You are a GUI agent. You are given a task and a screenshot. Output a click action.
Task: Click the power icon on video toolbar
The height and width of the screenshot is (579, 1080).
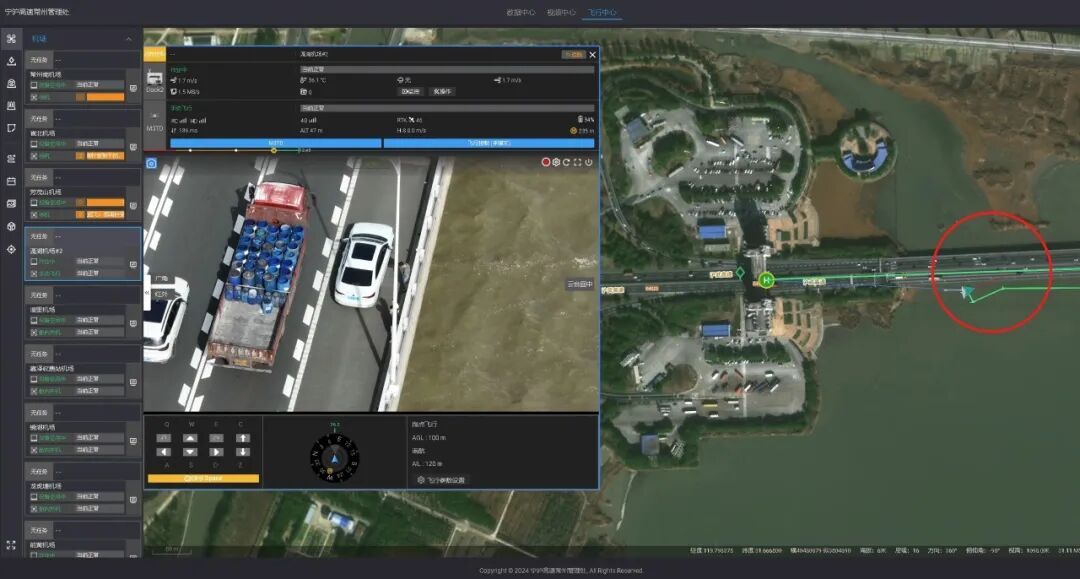click(589, 162)
